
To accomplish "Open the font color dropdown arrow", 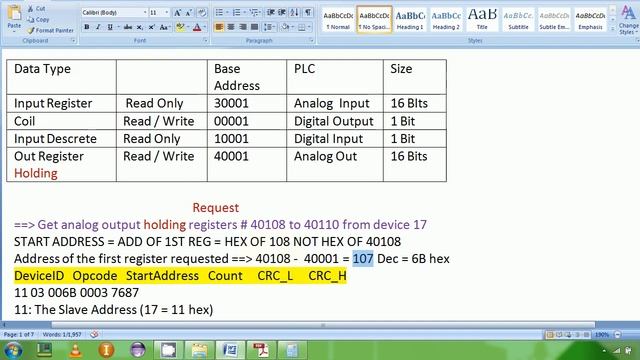I will [204, 27].
